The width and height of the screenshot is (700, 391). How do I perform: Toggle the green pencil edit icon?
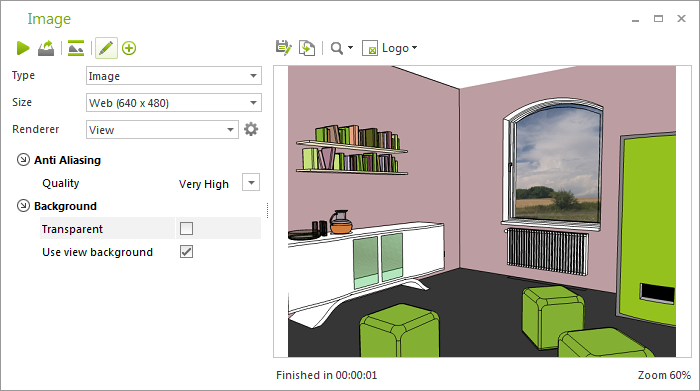pyautogui.click(x=106, y=48)
